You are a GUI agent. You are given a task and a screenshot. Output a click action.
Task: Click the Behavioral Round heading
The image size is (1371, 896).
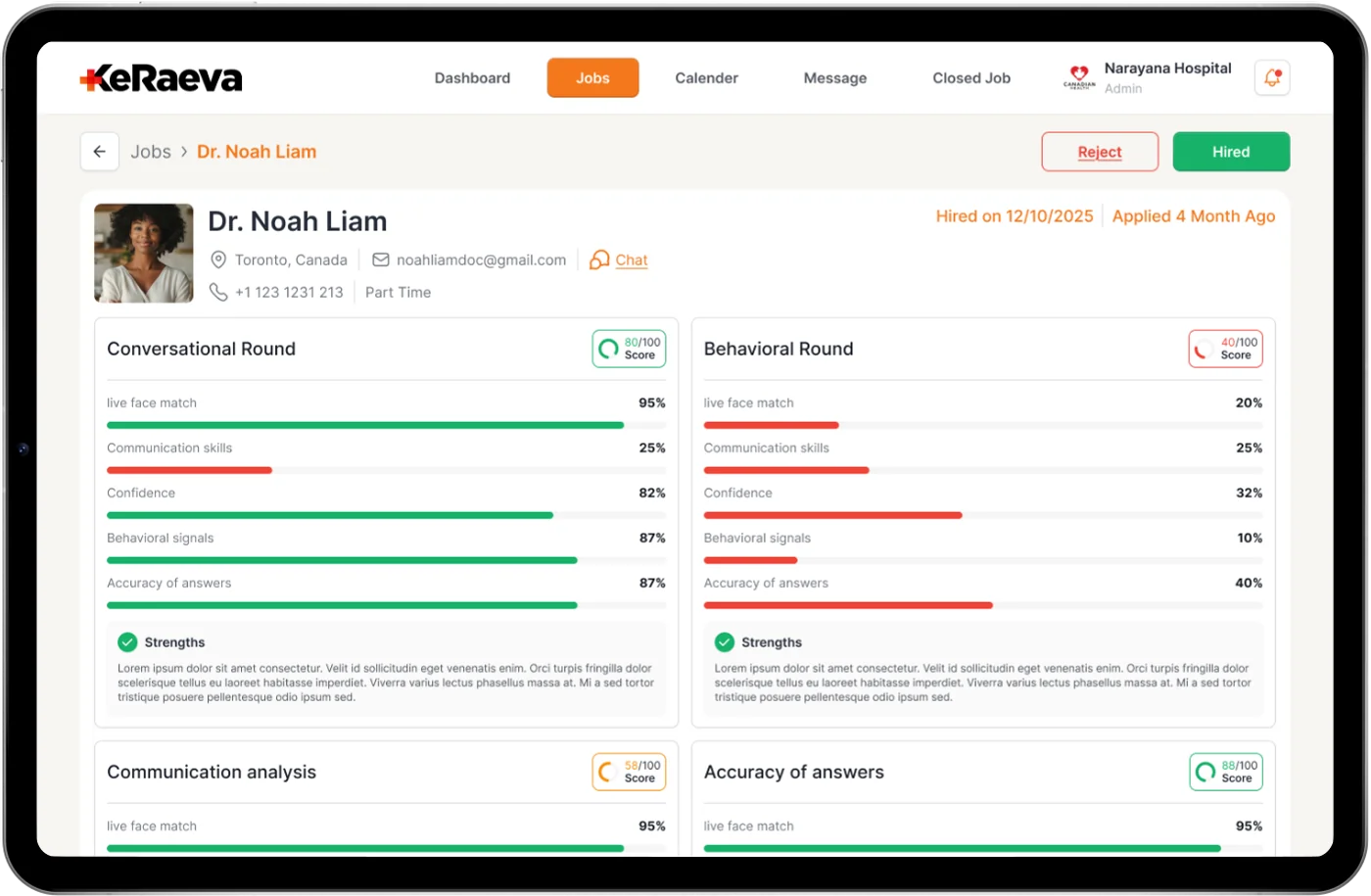779,349
